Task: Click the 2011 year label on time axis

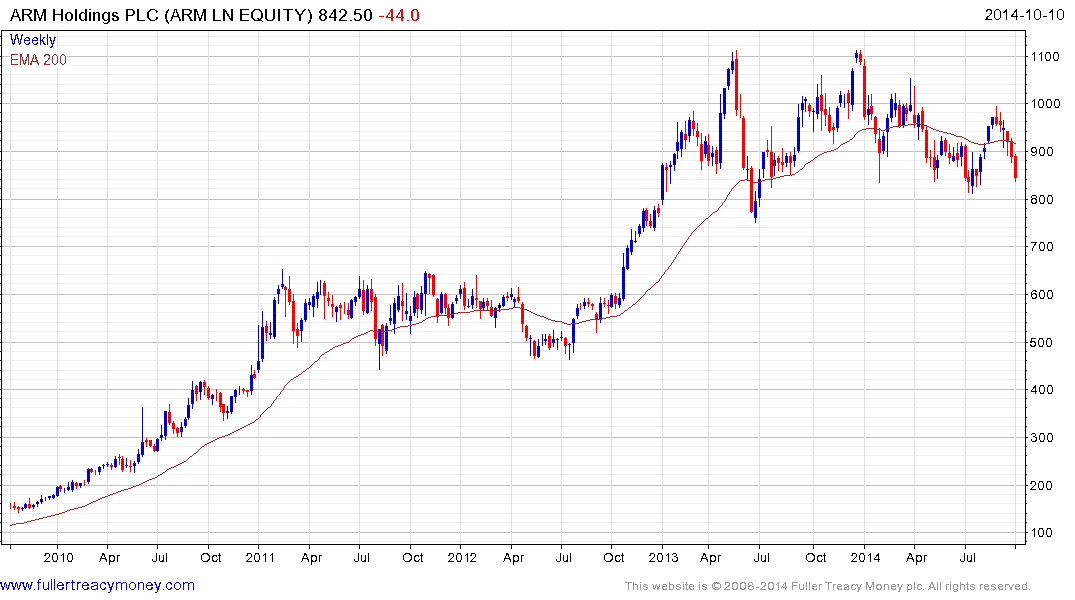Action: [x=260, y=557]
